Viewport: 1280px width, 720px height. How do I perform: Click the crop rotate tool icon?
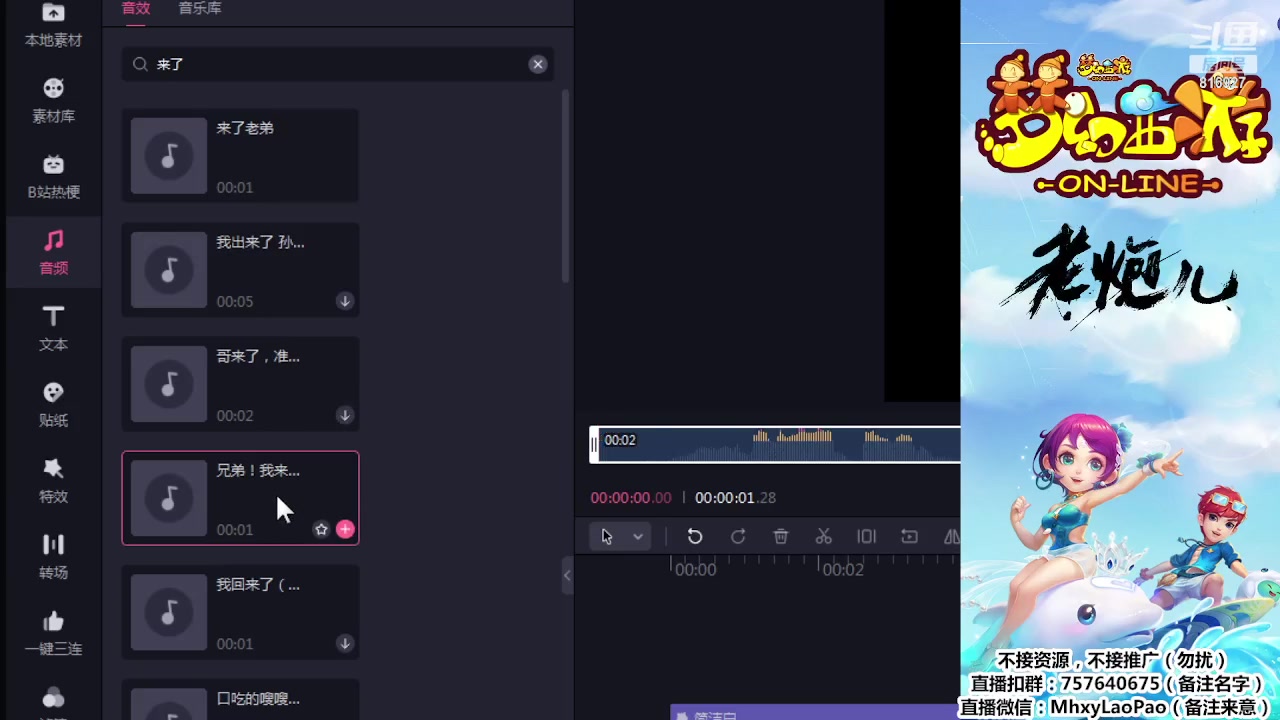pos(909,537)
